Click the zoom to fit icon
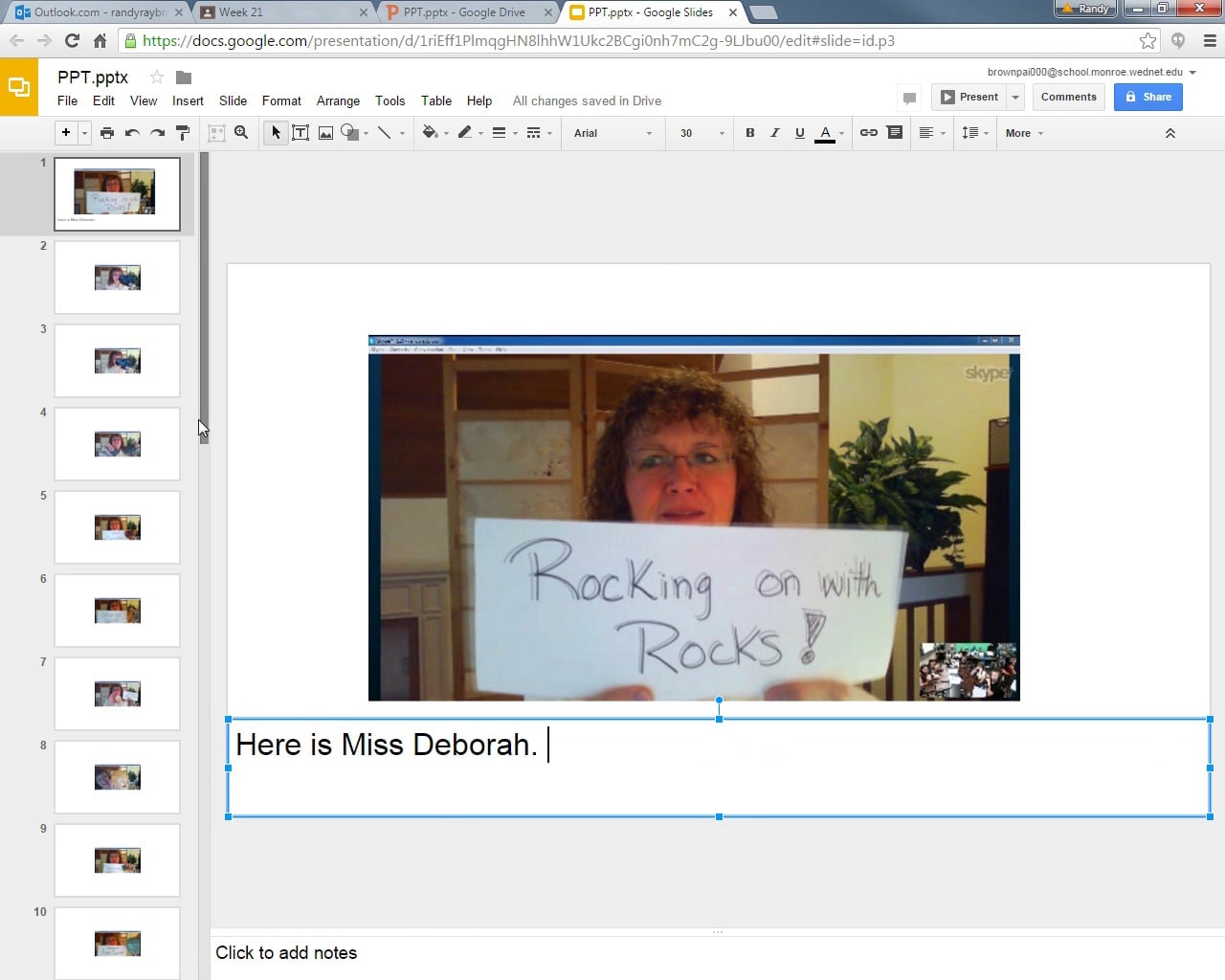 [x=216, y=133]
